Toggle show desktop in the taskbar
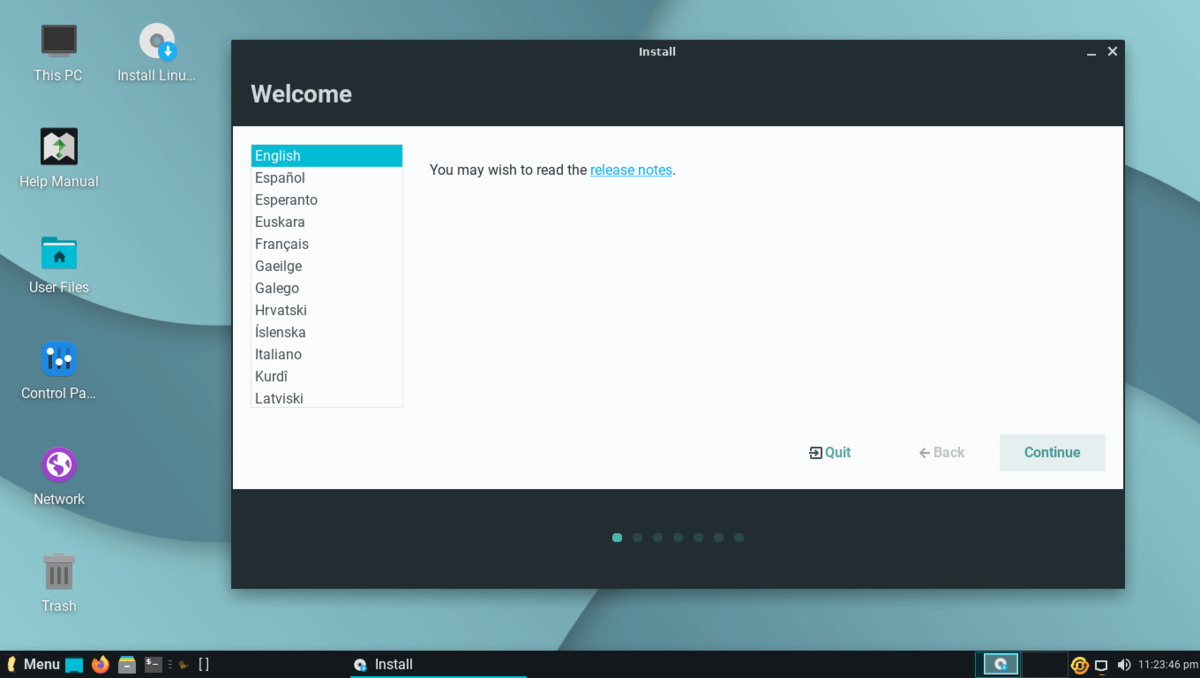1200x678 pixels. click(72, 663)
